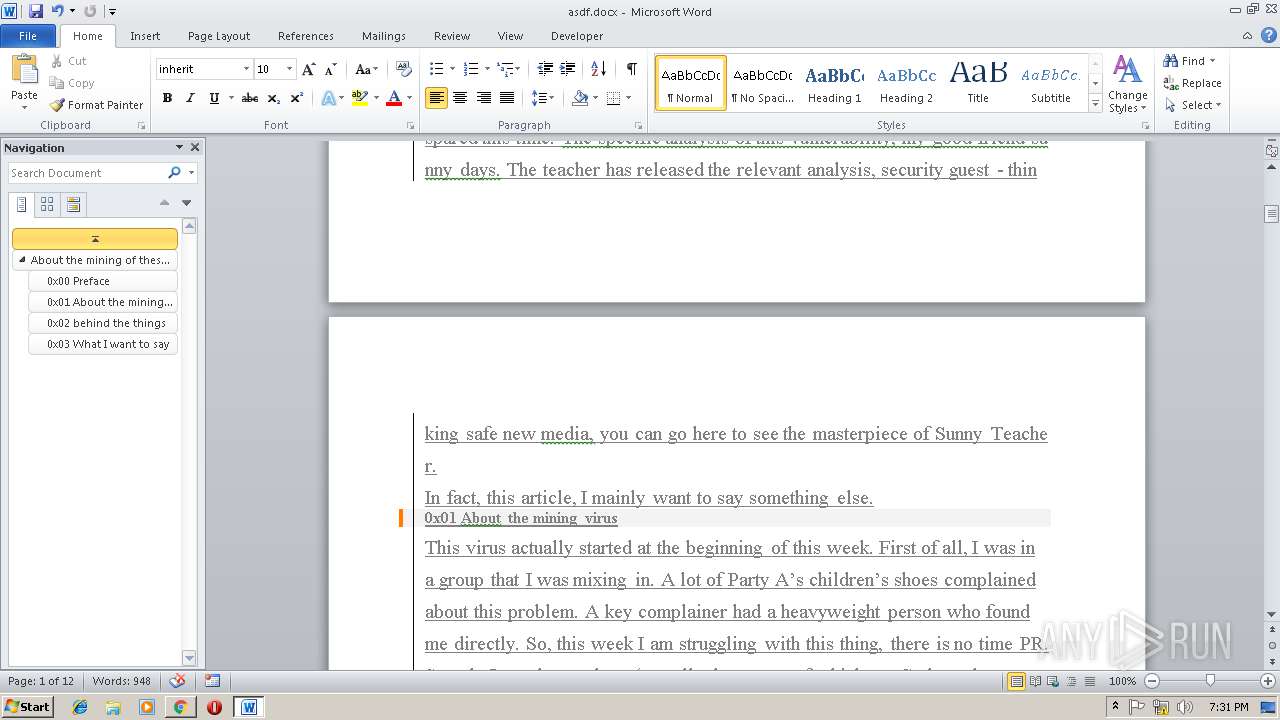Viewport: 1280px width, 720px height.
Task: Open the File tab
Action: pos(28,36)
